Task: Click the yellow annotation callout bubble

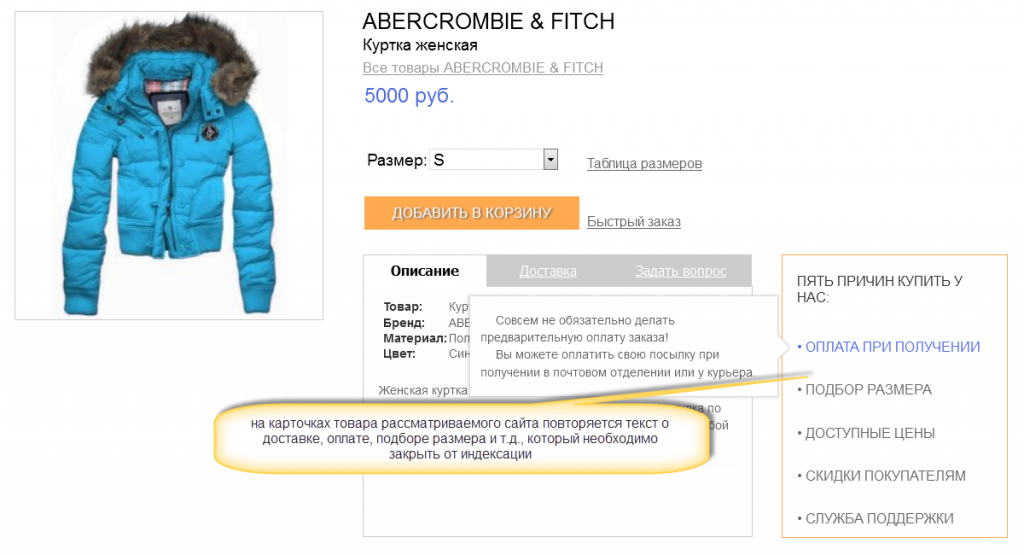Action: (x=460, y=438)
